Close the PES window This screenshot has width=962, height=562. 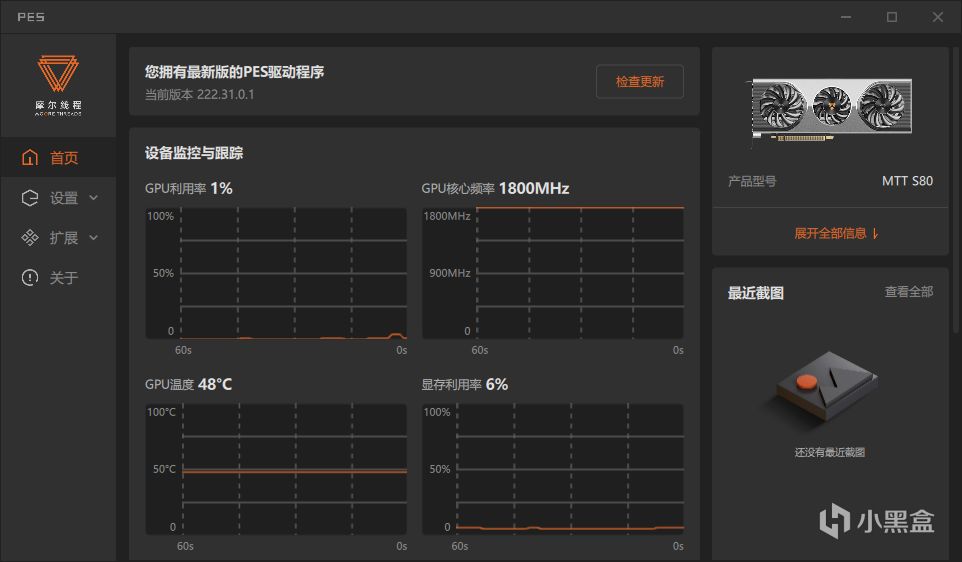938,17
